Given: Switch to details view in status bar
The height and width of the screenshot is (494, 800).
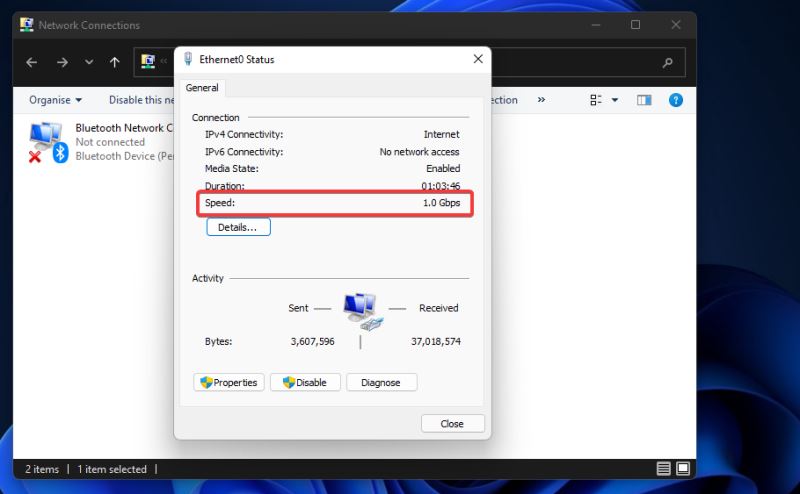Looking at the screenshot, I should 664,469.
